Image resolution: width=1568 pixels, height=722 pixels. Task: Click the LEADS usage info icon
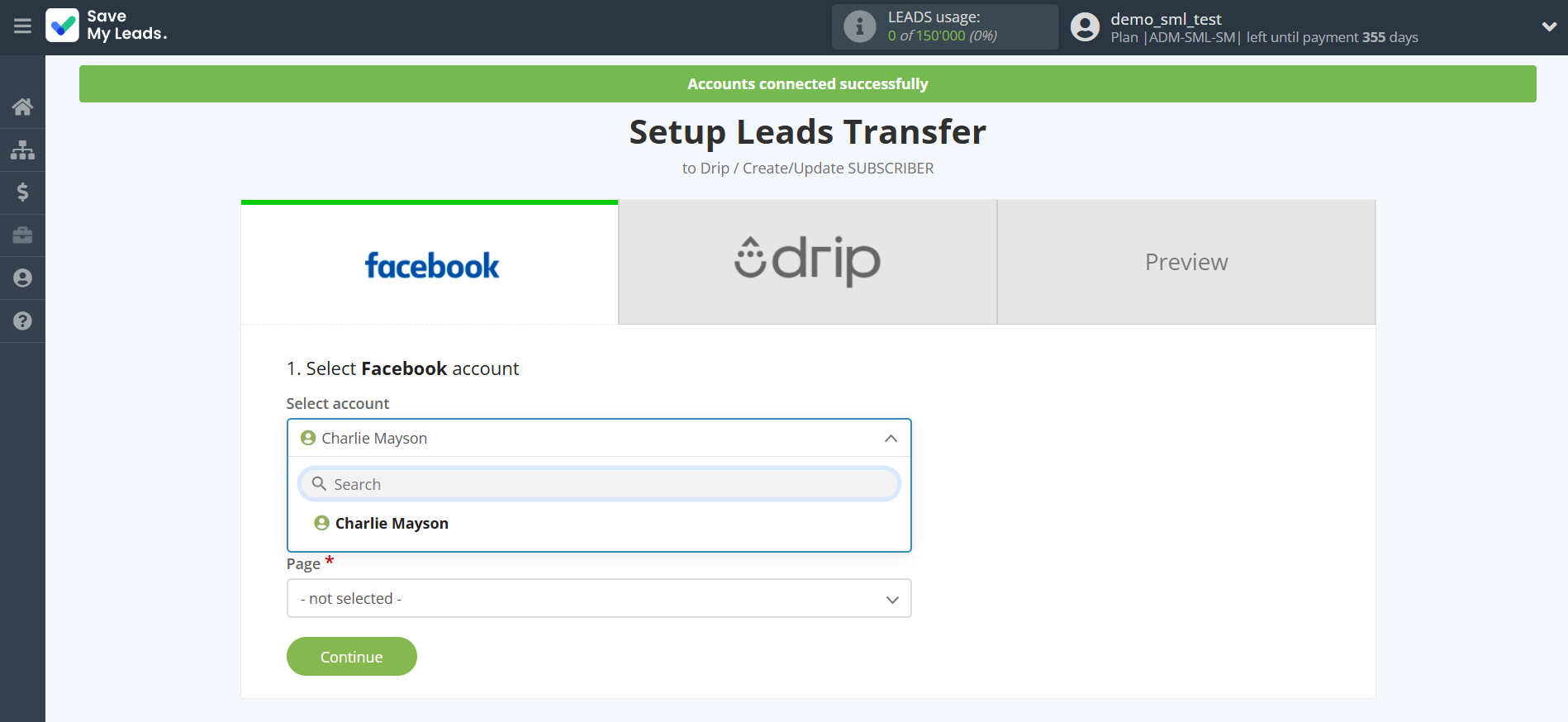(x=859, y=26)
